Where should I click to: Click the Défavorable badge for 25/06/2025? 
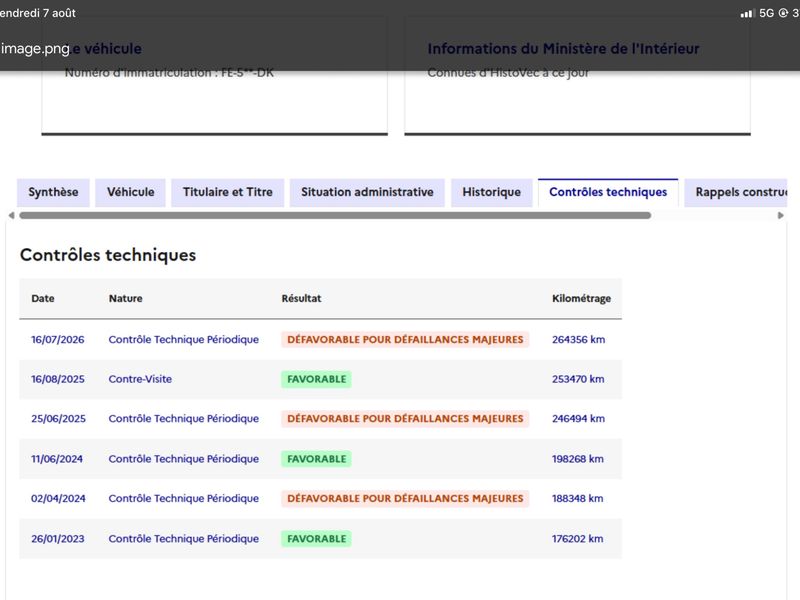(405, 418)
